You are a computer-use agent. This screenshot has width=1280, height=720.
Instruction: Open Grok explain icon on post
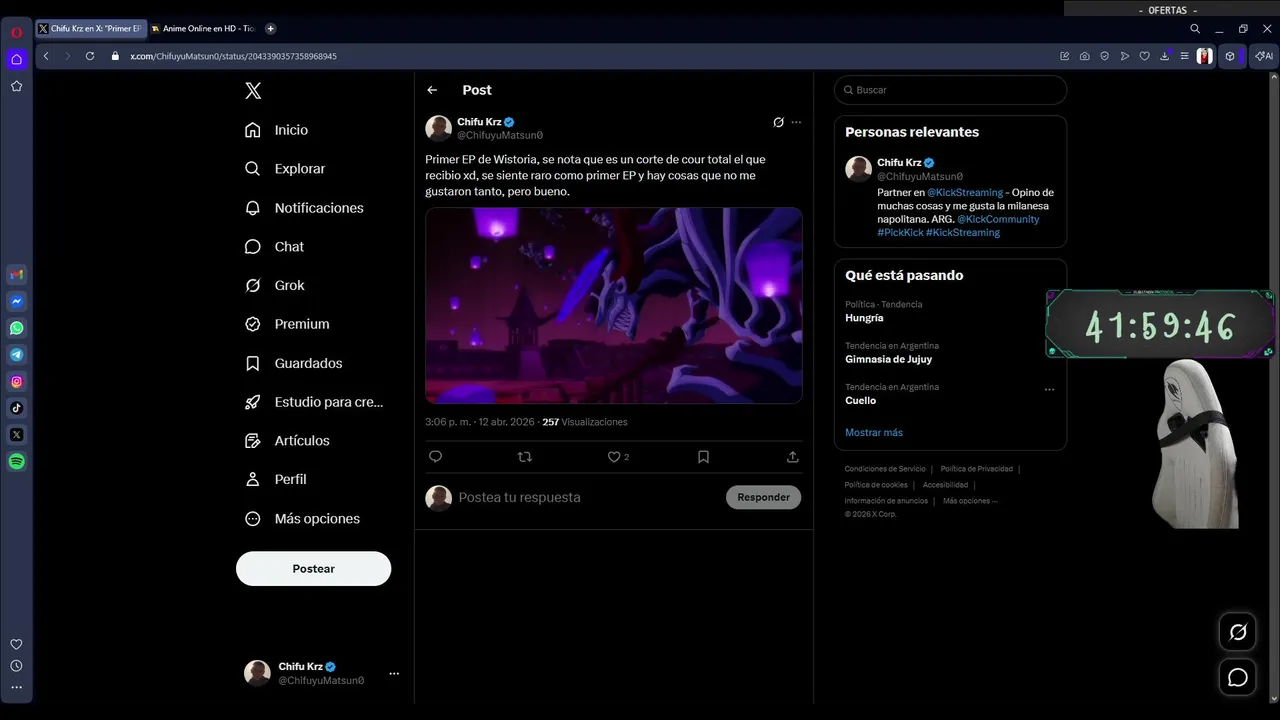click(778, 122)
